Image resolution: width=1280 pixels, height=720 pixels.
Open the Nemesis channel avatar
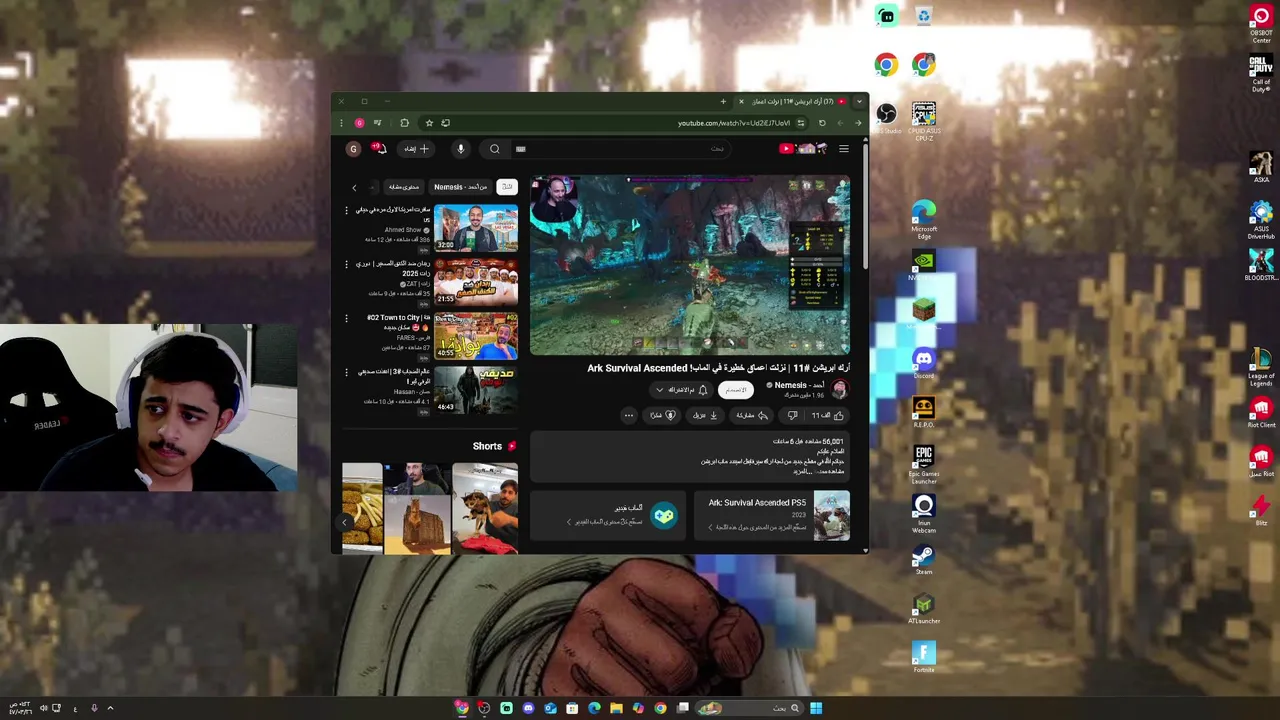[840, 389]
